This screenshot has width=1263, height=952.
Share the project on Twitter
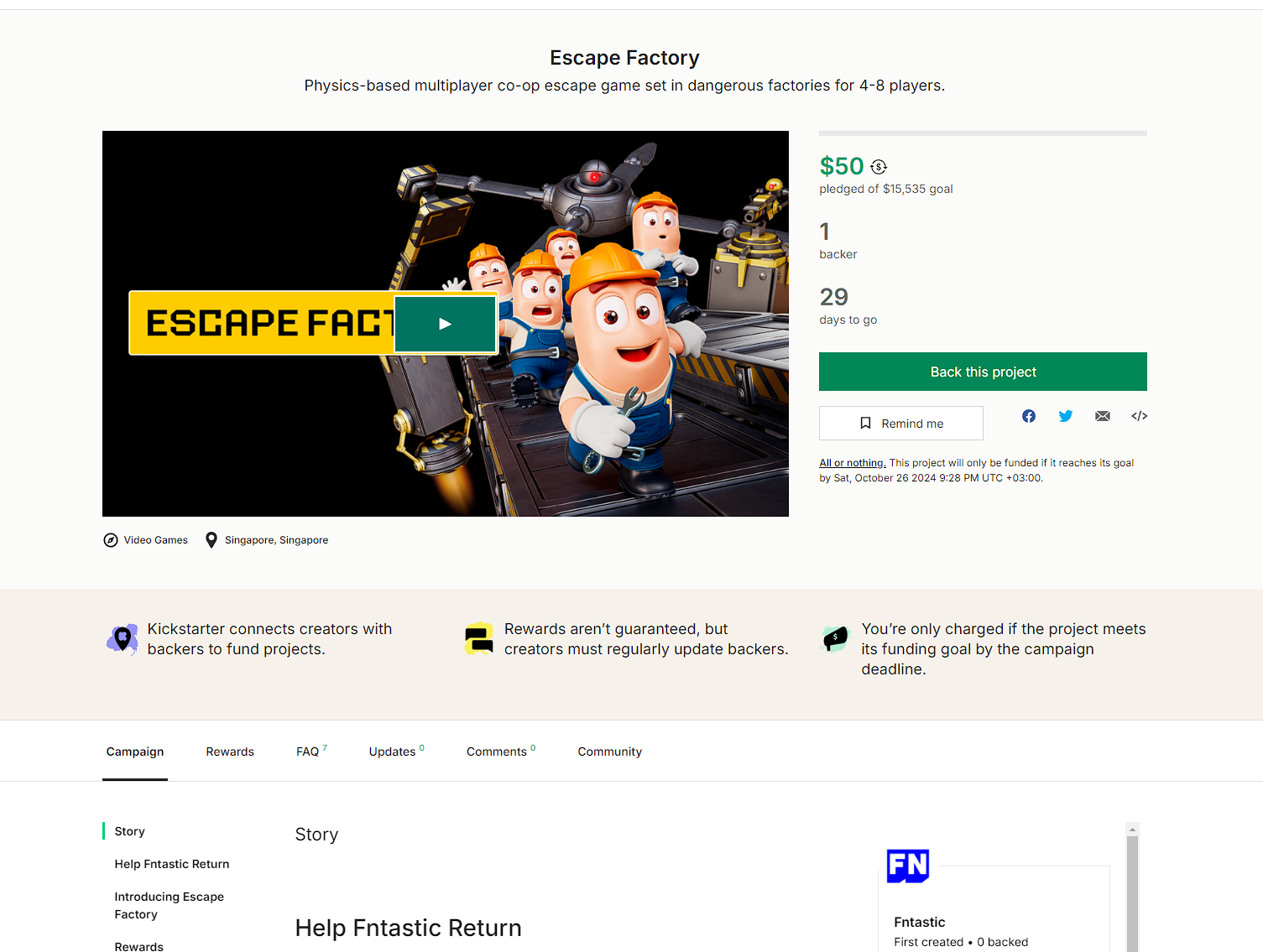click(1066, 416)
